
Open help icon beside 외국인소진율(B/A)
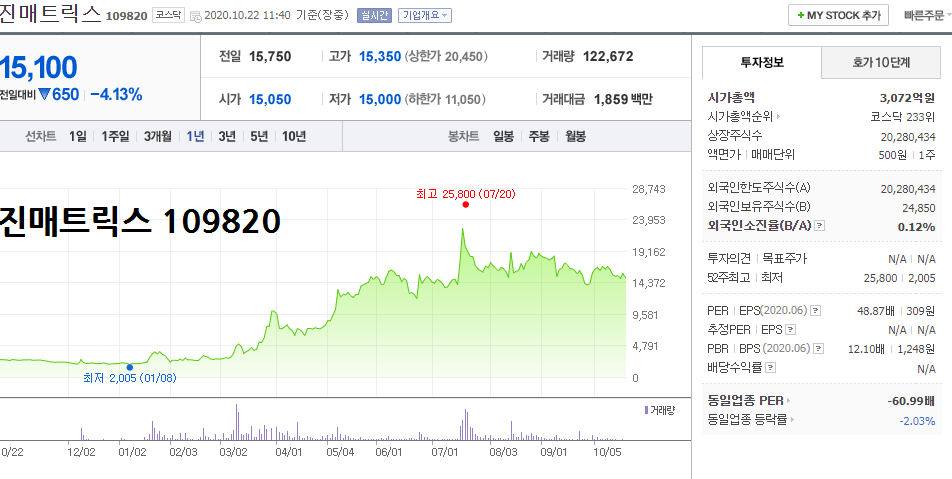point(820,226)
